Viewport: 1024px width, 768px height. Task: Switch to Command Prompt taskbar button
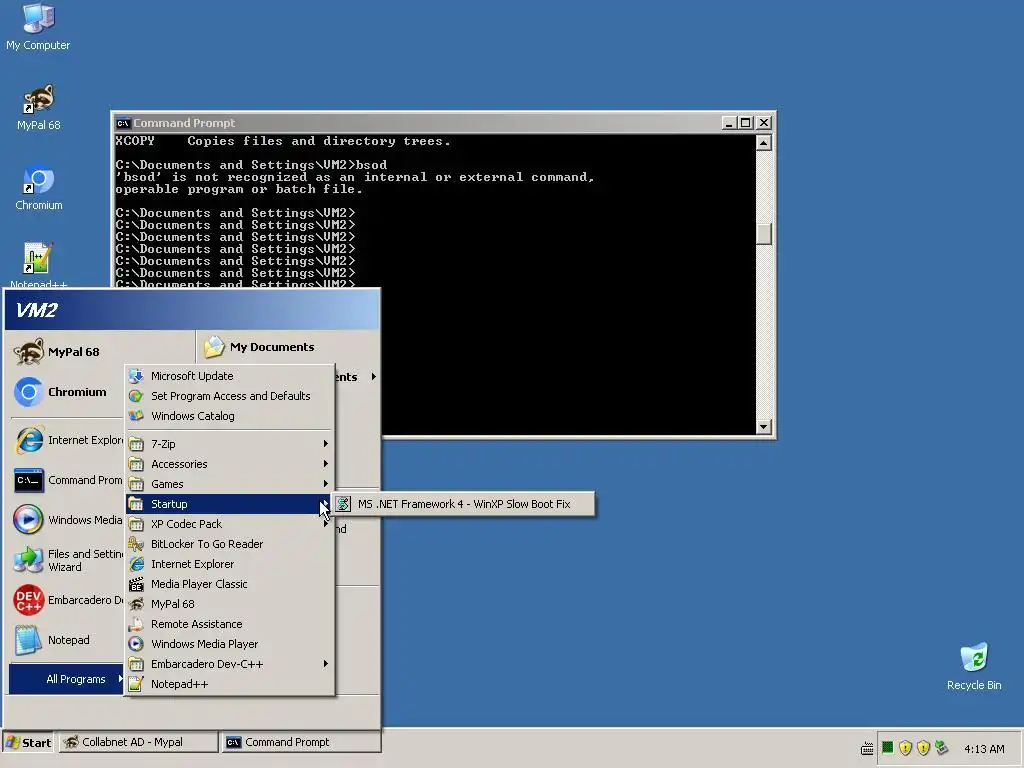point(300,743)
